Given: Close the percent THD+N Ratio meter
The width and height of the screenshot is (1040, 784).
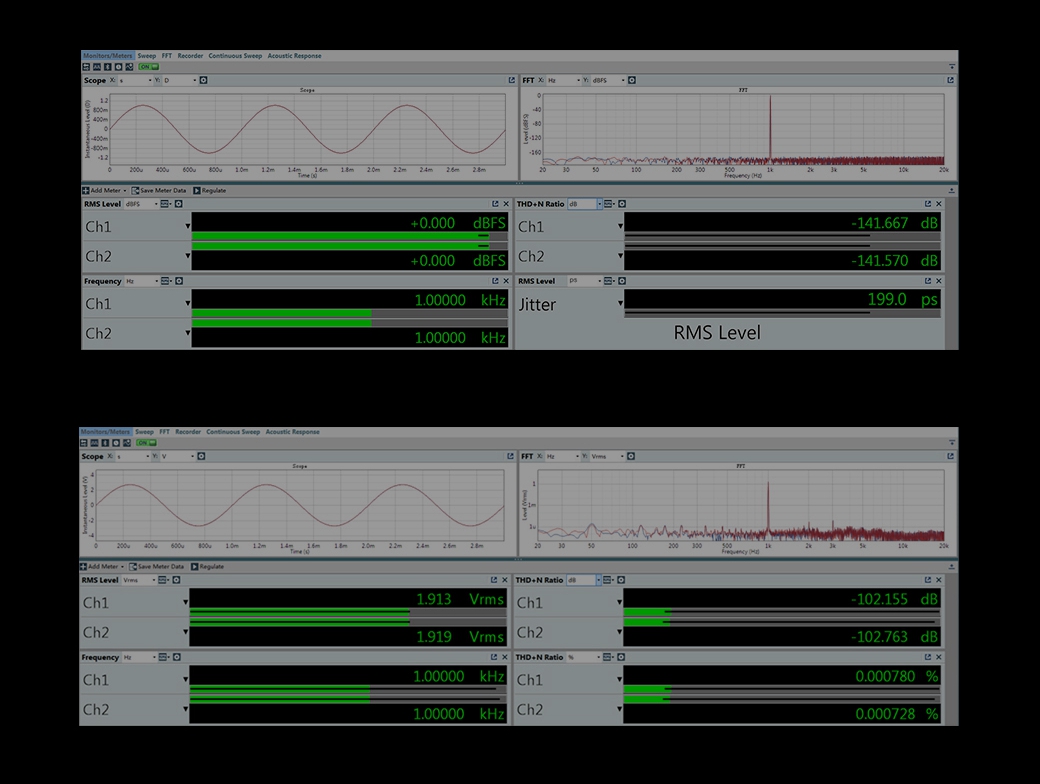Looking at the screenshot, I should pos(939,657).
